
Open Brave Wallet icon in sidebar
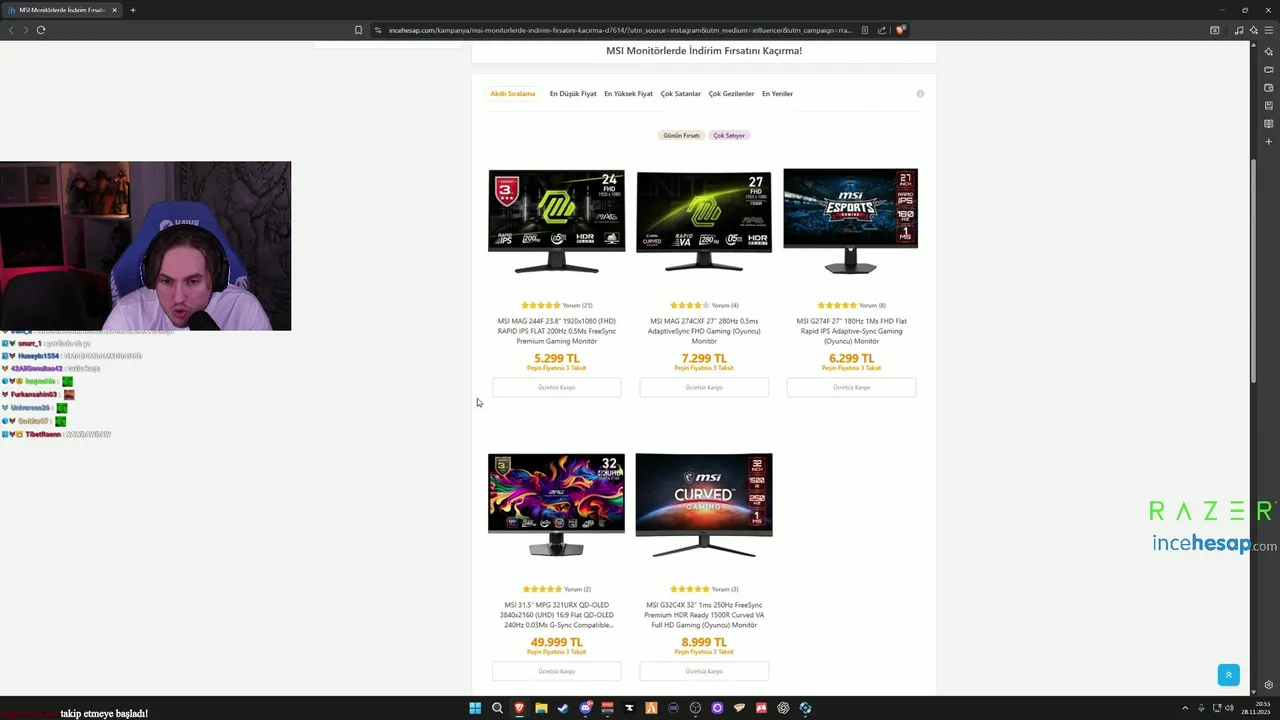(1268, 87)
